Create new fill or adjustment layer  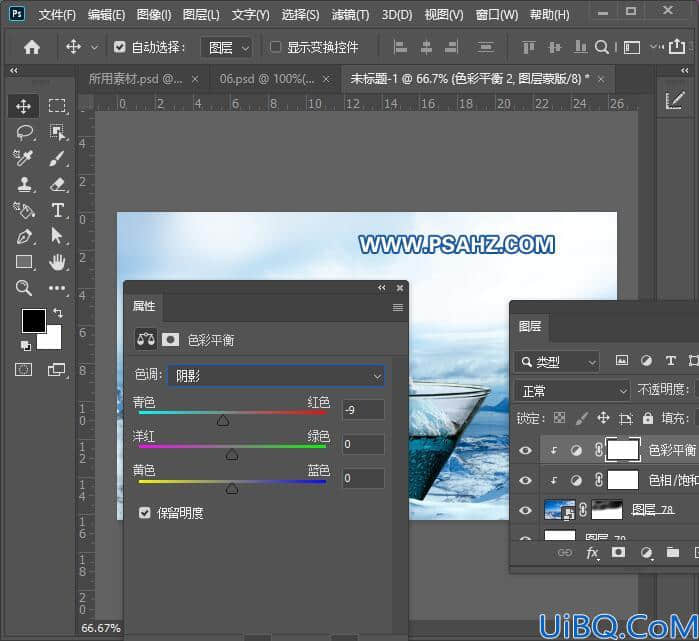[646, 553]
